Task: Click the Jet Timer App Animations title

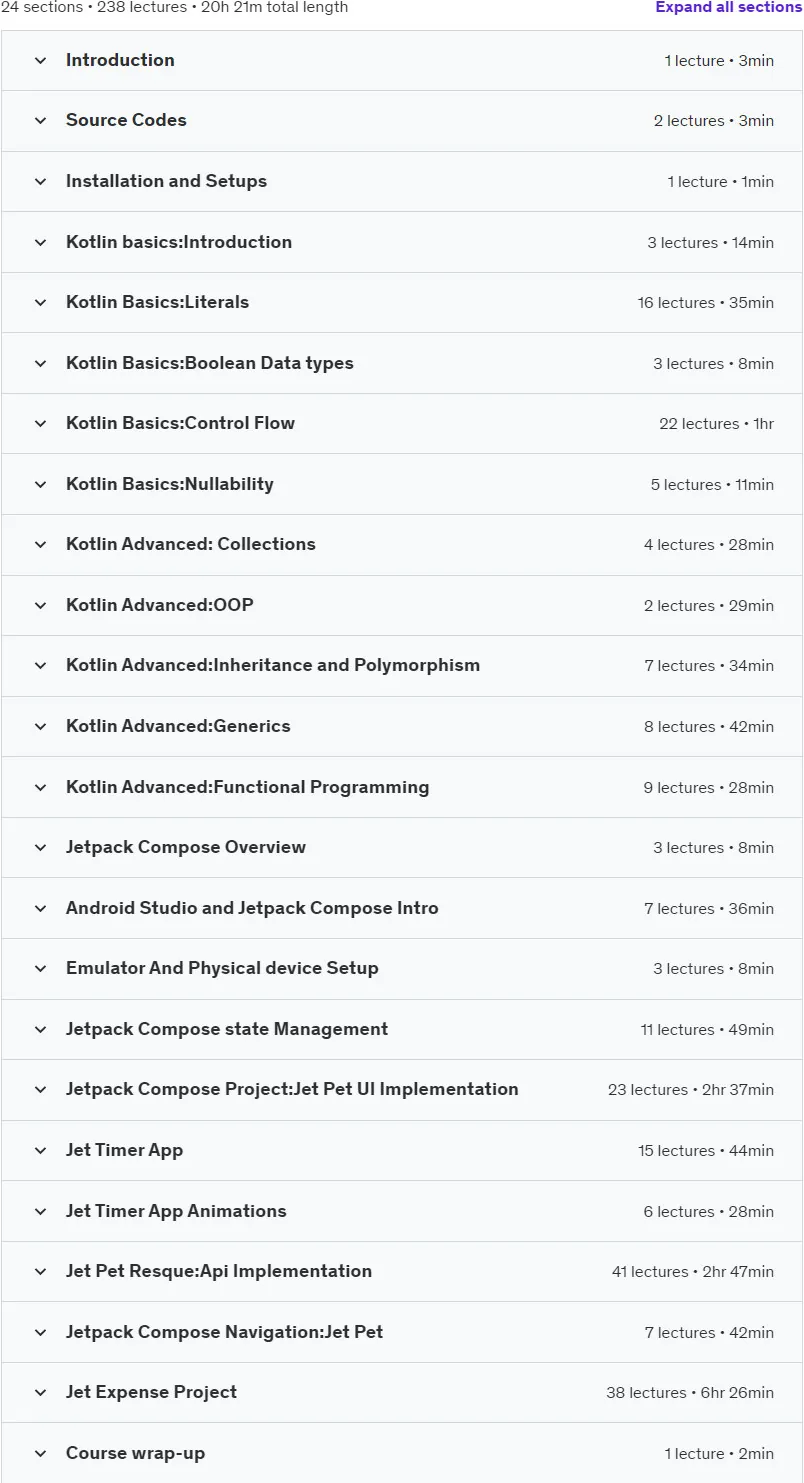Action: tap(176, 1211)
